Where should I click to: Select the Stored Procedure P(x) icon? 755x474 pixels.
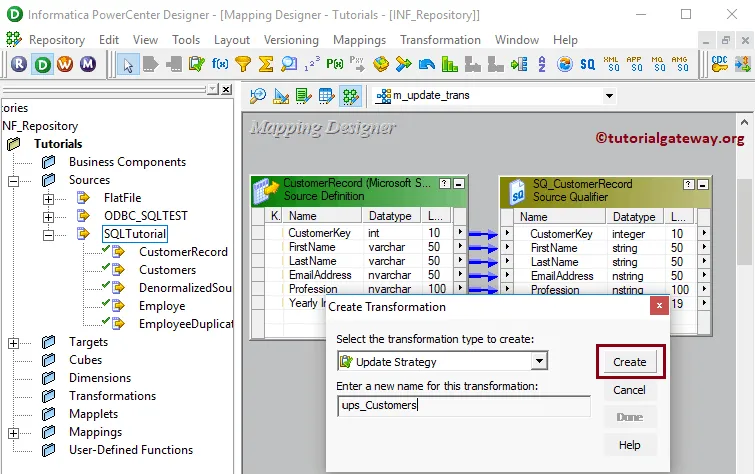click(335, 64)
